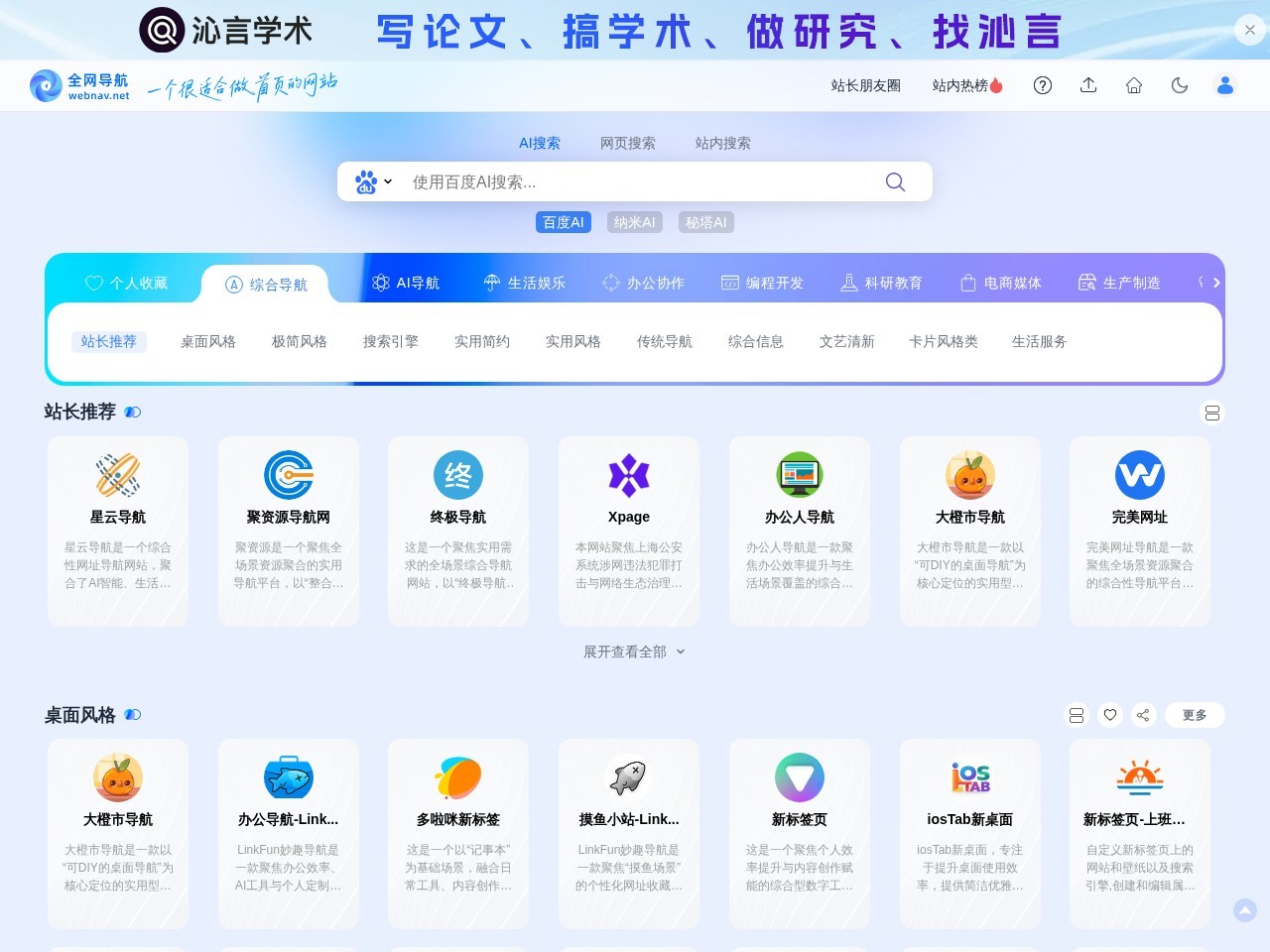Open the 聚资源导航网 site icon
This screenshot has width=1270, height=952.
click(289, 475)
